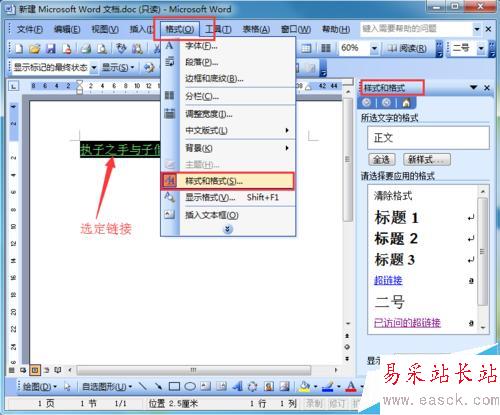The width and height of the screenshot is (500, 415).
Task: Apply the 已访问的超链接 style
Action: [x=407, y=323]
